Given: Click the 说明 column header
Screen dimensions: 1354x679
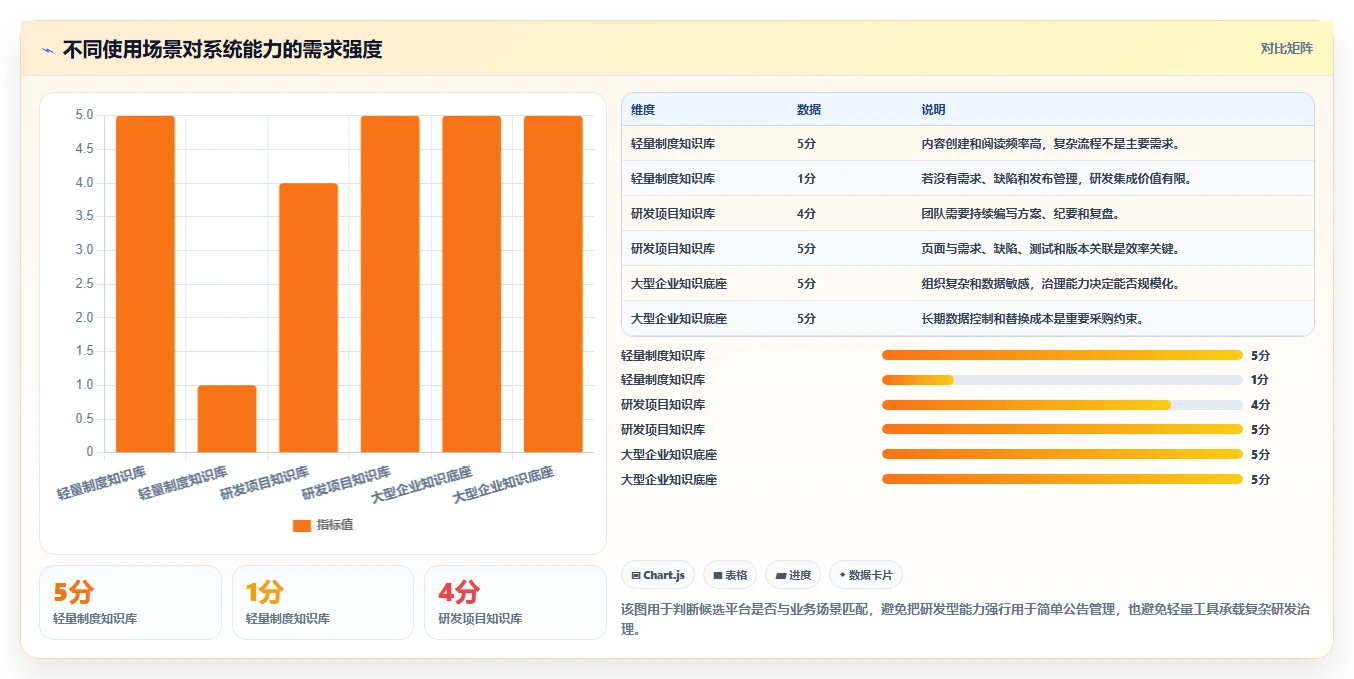Looking at the screenshot, I should coord(933,110).
